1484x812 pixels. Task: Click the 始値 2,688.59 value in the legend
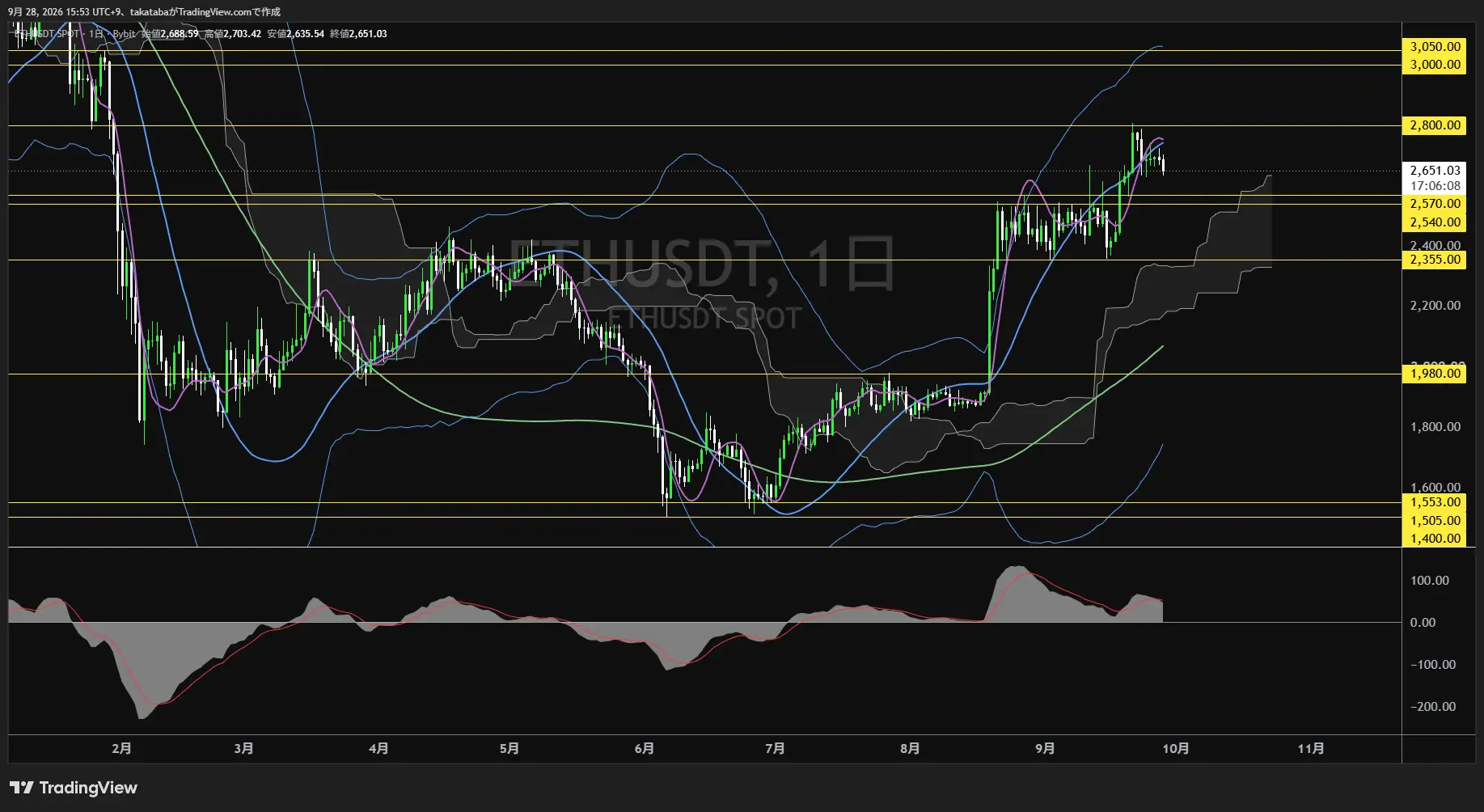[170, 34]
